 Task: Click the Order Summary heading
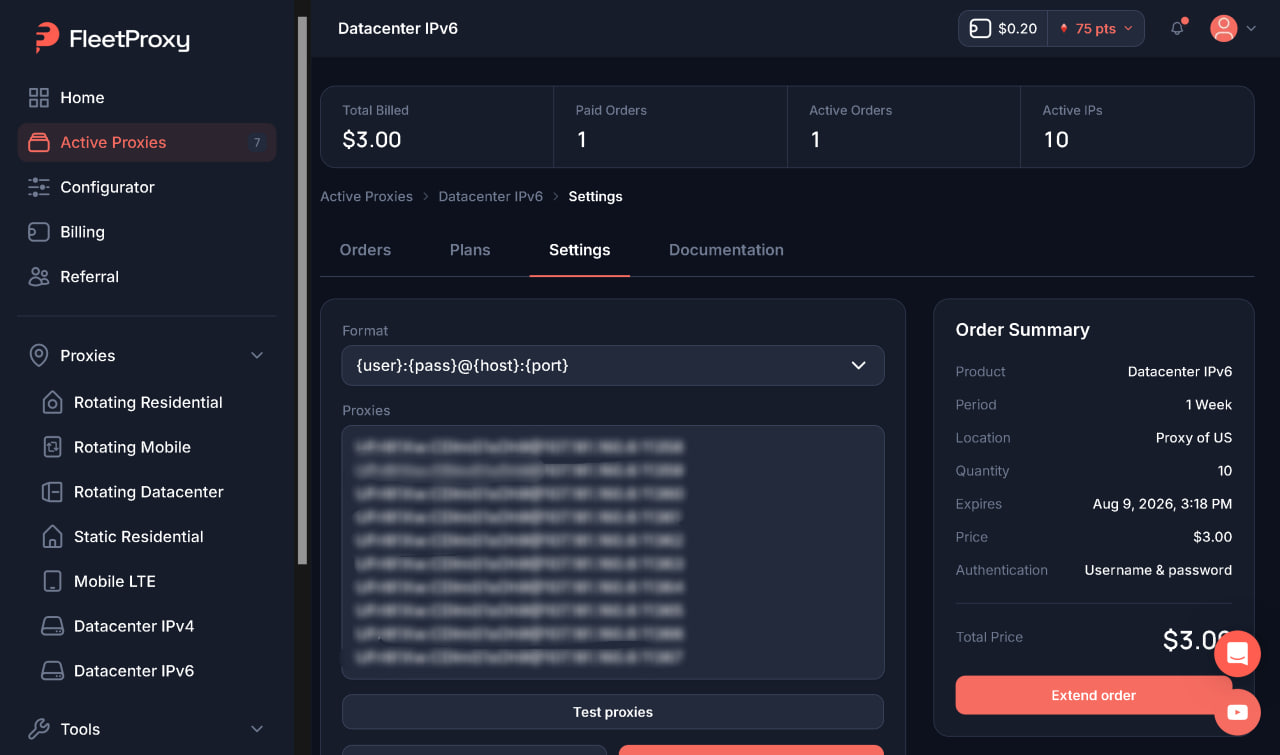point(1022,330)
